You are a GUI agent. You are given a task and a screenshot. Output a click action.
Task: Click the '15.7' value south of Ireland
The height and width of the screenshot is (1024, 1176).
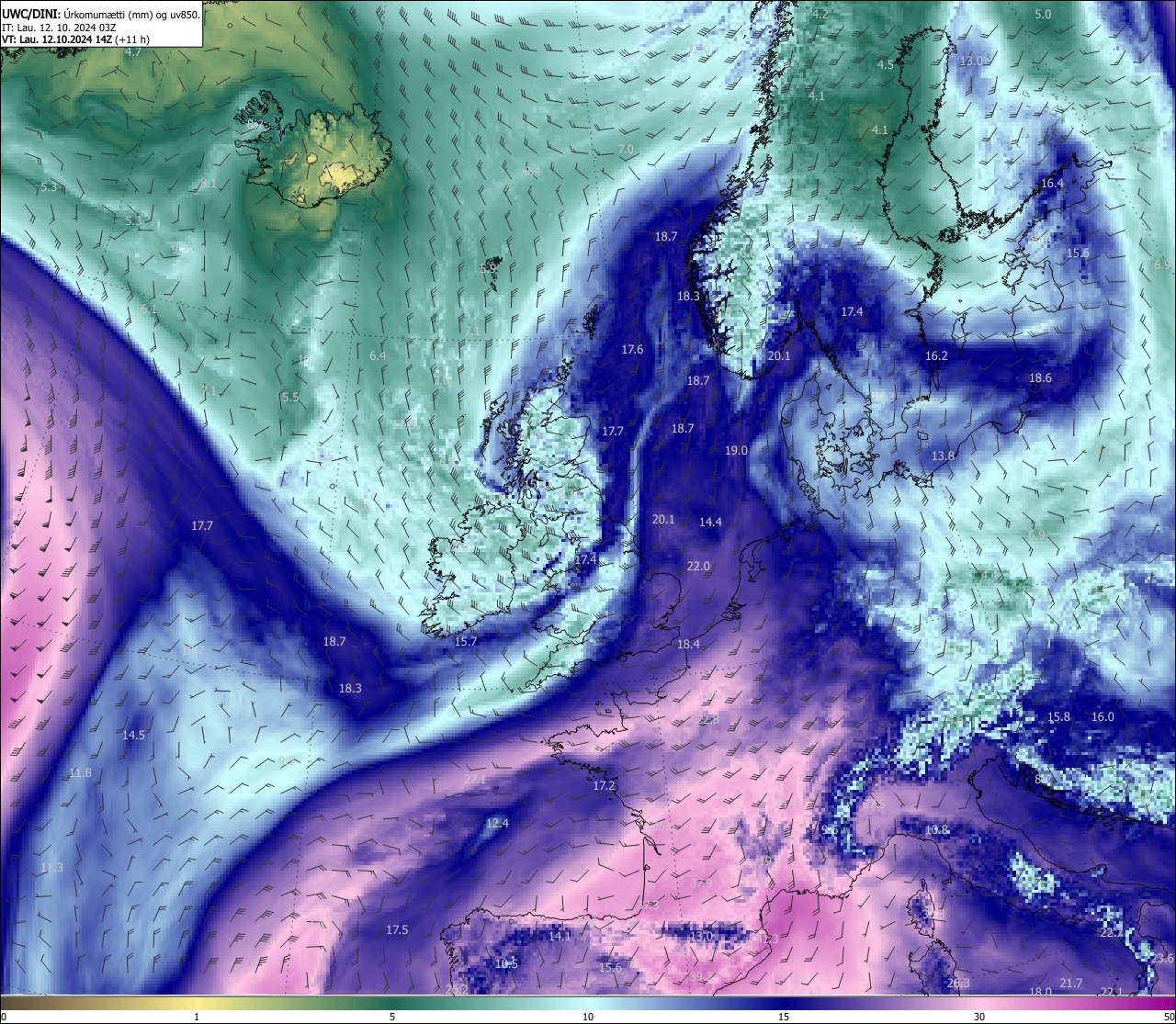click(466, 642)
